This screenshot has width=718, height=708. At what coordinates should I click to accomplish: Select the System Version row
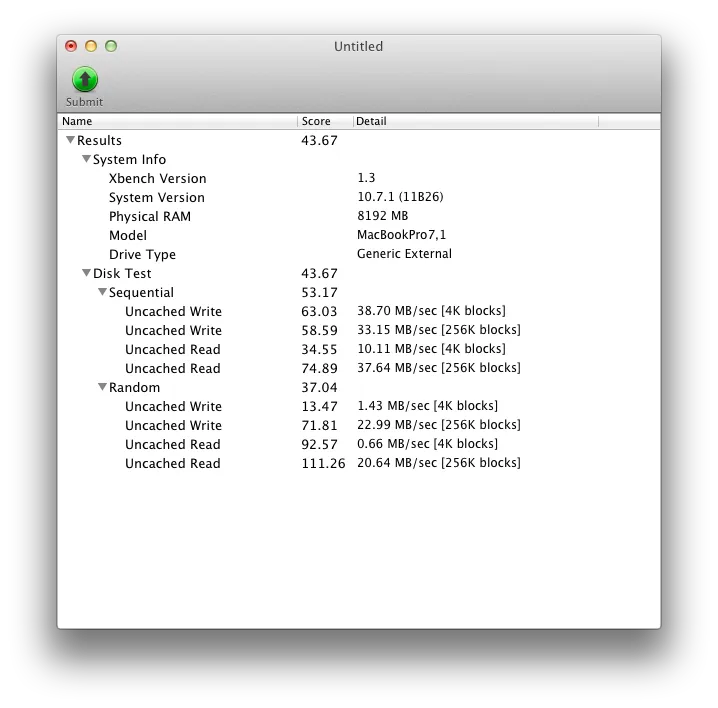(x=156, y=198)
